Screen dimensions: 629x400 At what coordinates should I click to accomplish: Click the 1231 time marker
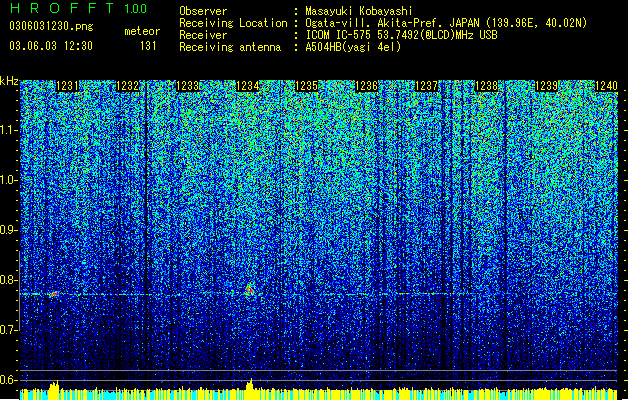click(x=67, y=86)
